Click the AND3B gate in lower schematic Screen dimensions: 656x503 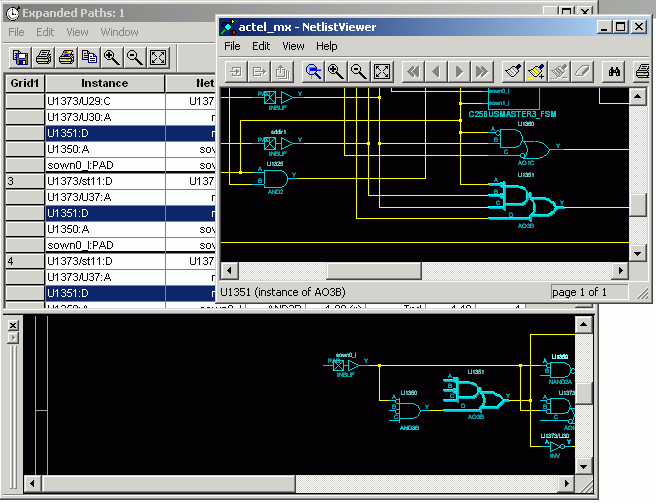[x=410, y=411]
